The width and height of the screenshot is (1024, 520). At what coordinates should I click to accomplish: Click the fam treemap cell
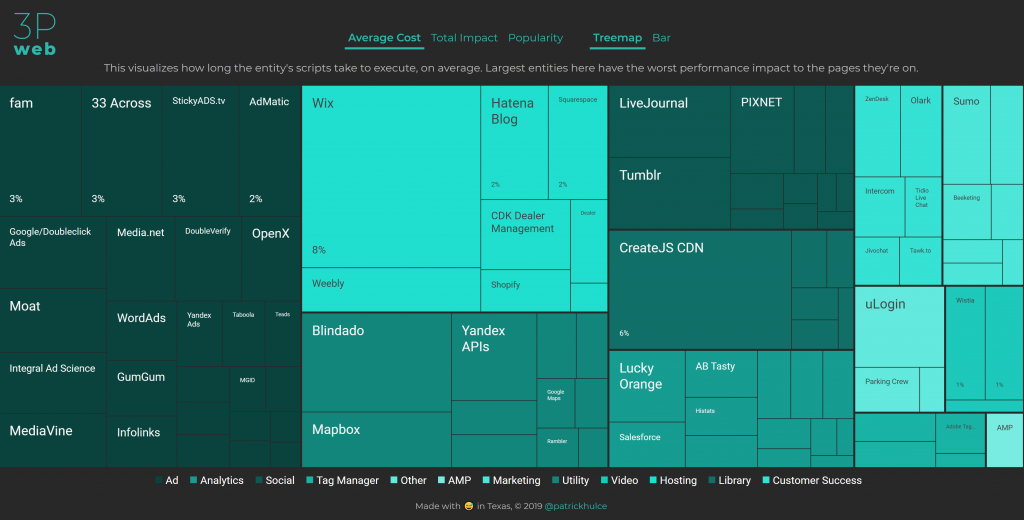(x=40, y=151)
